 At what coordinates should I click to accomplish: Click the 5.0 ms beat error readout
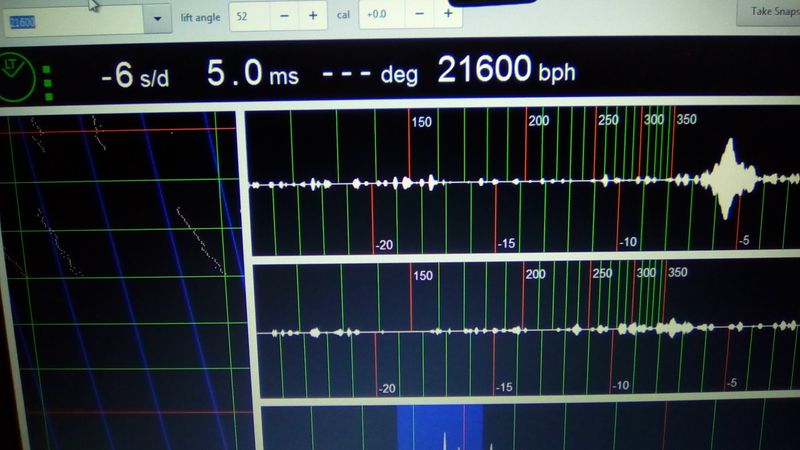point(252,75)
